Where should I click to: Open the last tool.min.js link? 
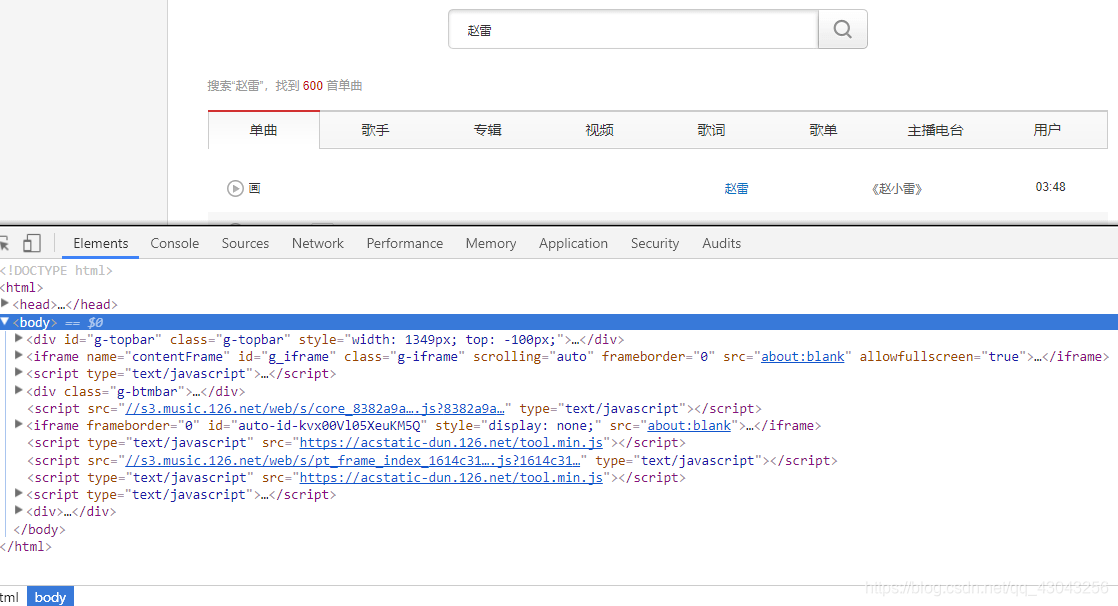click(x=451, y=478)
